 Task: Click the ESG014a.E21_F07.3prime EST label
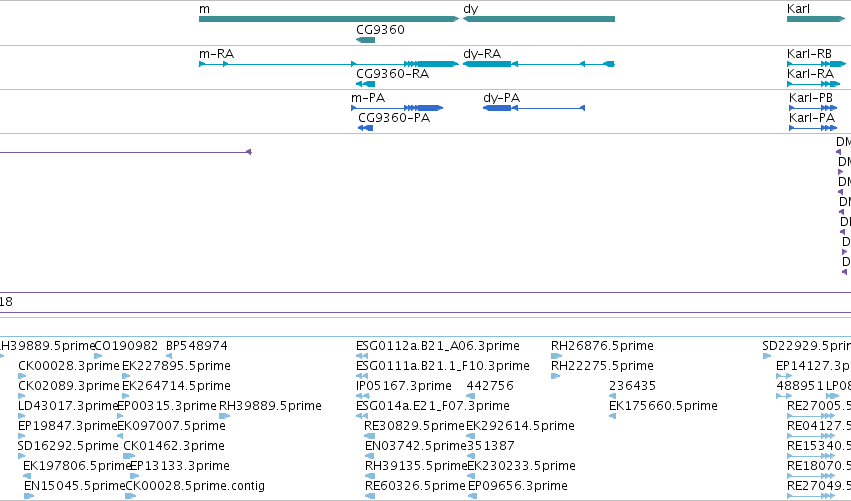pos(433,406)
